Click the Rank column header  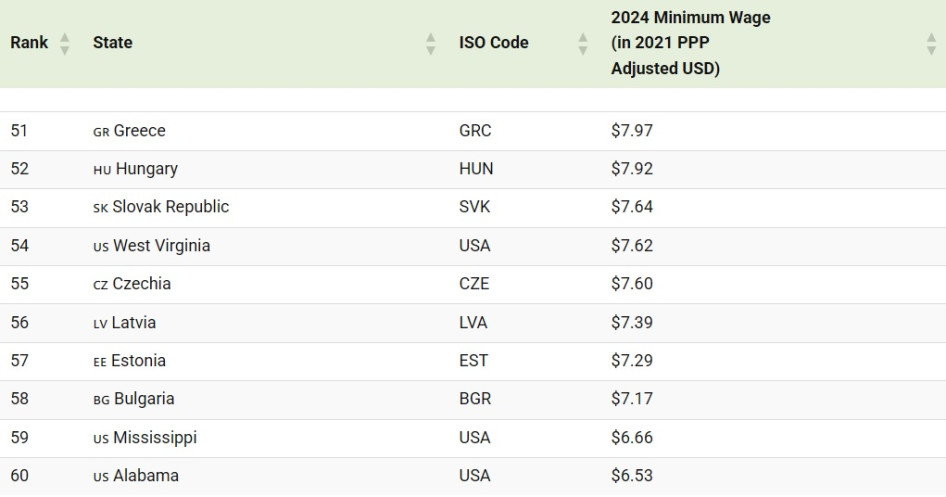pos(29,43)
